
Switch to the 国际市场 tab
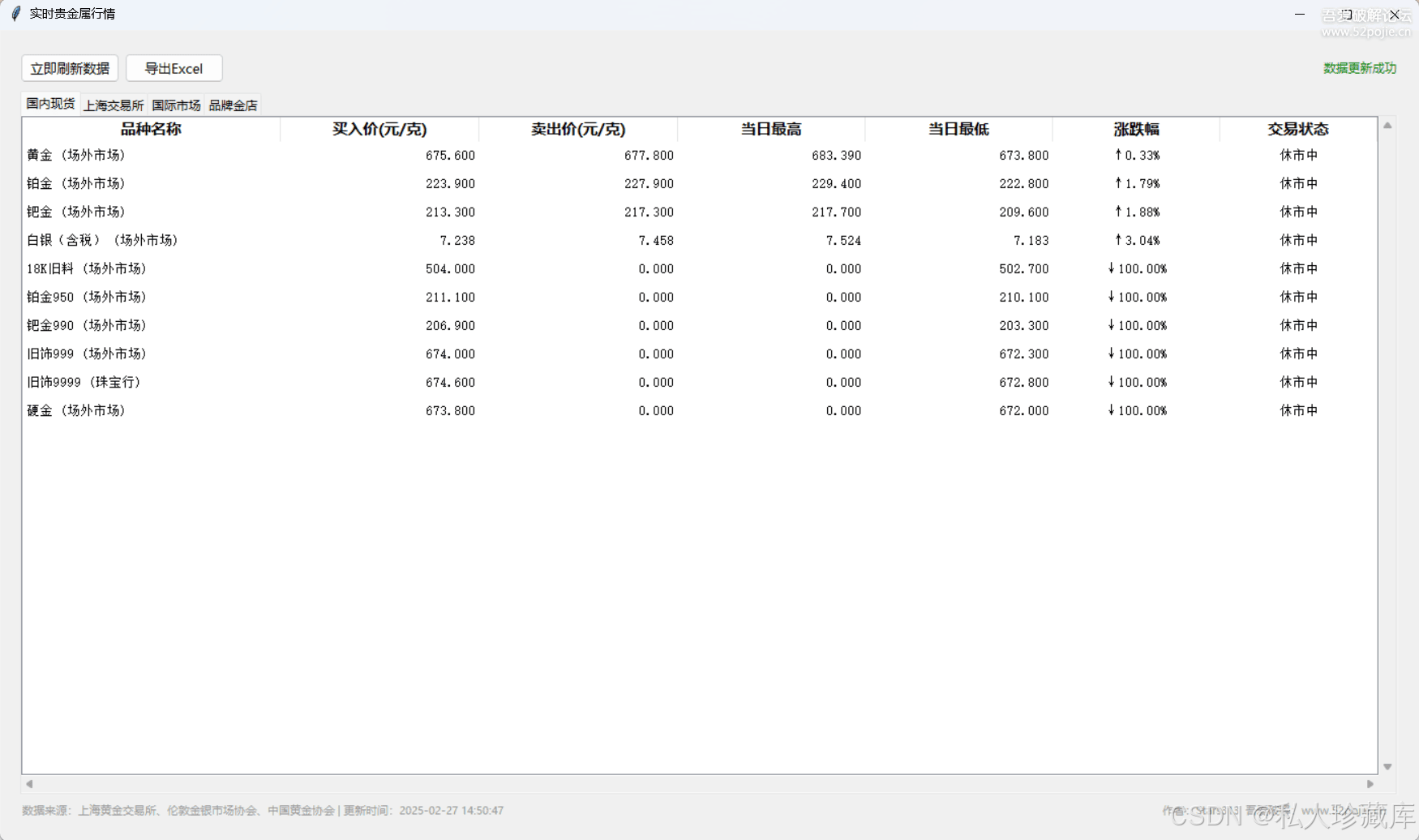(176, 105)
